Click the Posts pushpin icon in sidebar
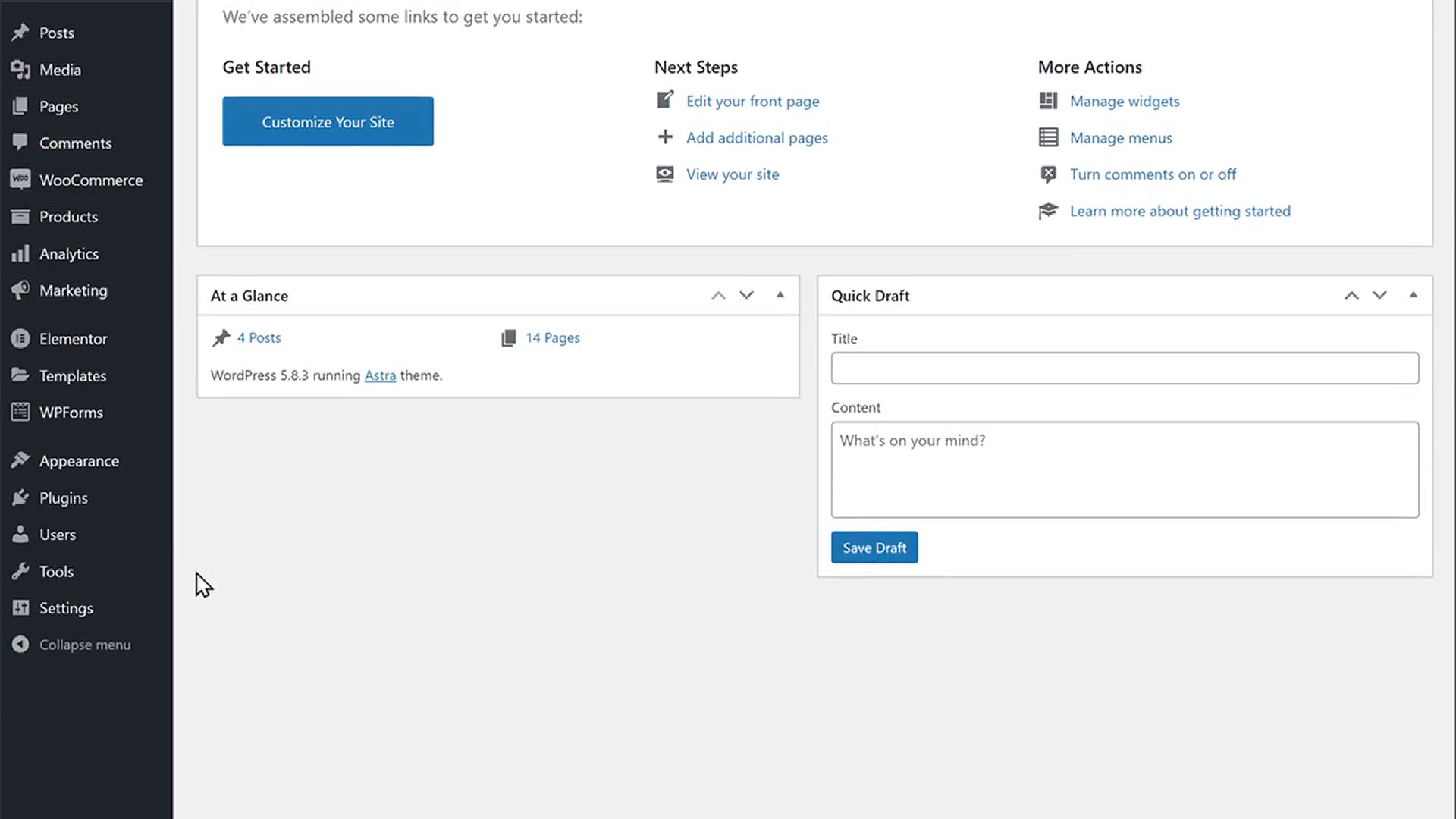This screenshot has width=1456, height=819. coord(20,33)
